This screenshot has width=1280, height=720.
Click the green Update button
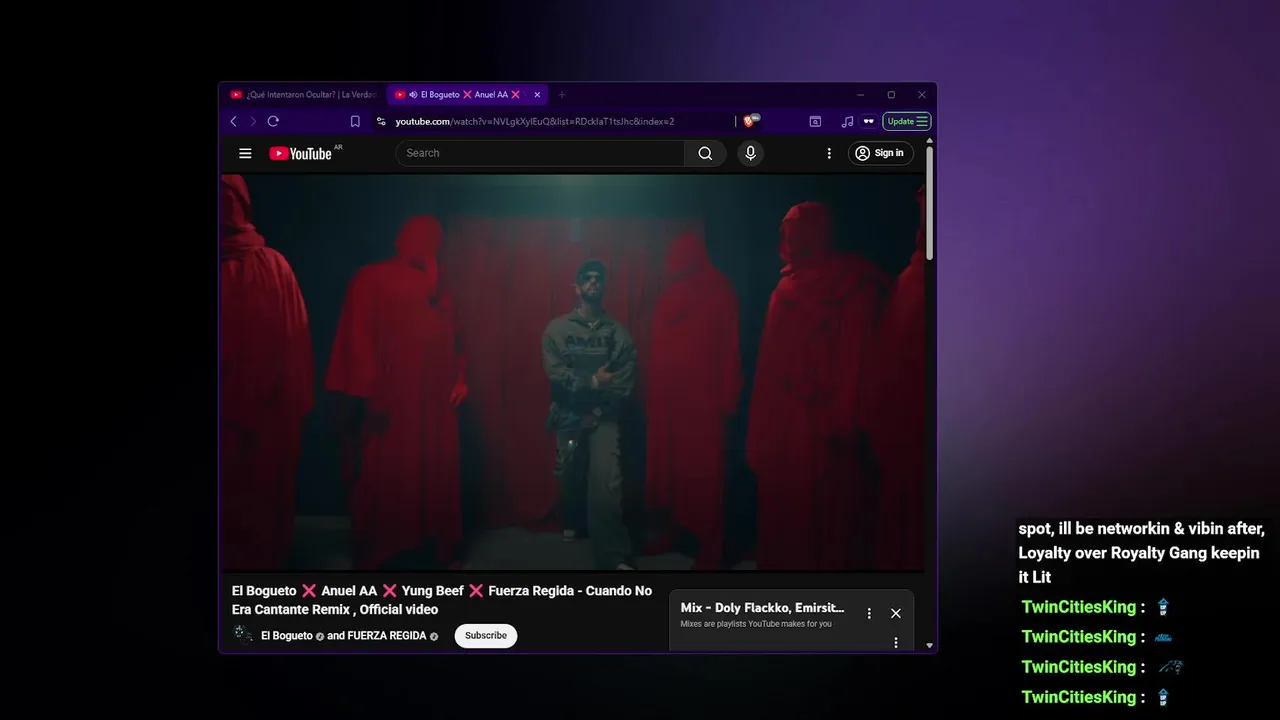tap(907, 121)
